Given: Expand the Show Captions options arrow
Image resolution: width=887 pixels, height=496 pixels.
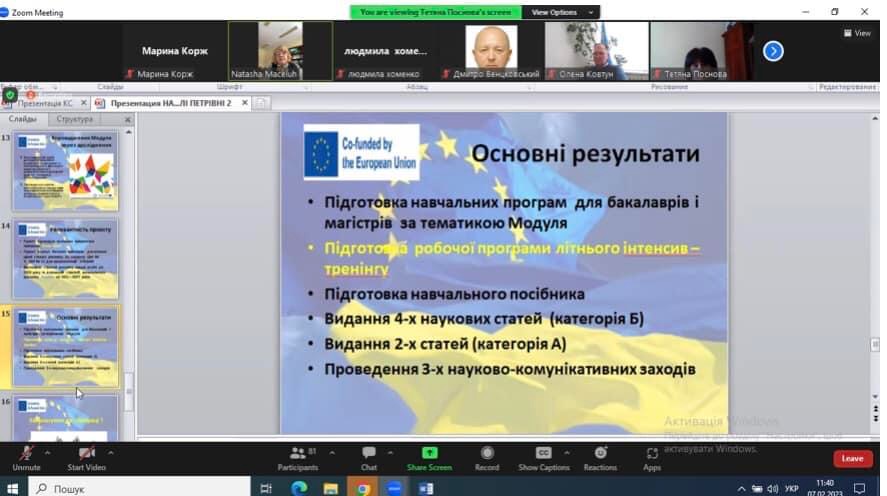Looking at the screenshot, I should coord(567,452).
